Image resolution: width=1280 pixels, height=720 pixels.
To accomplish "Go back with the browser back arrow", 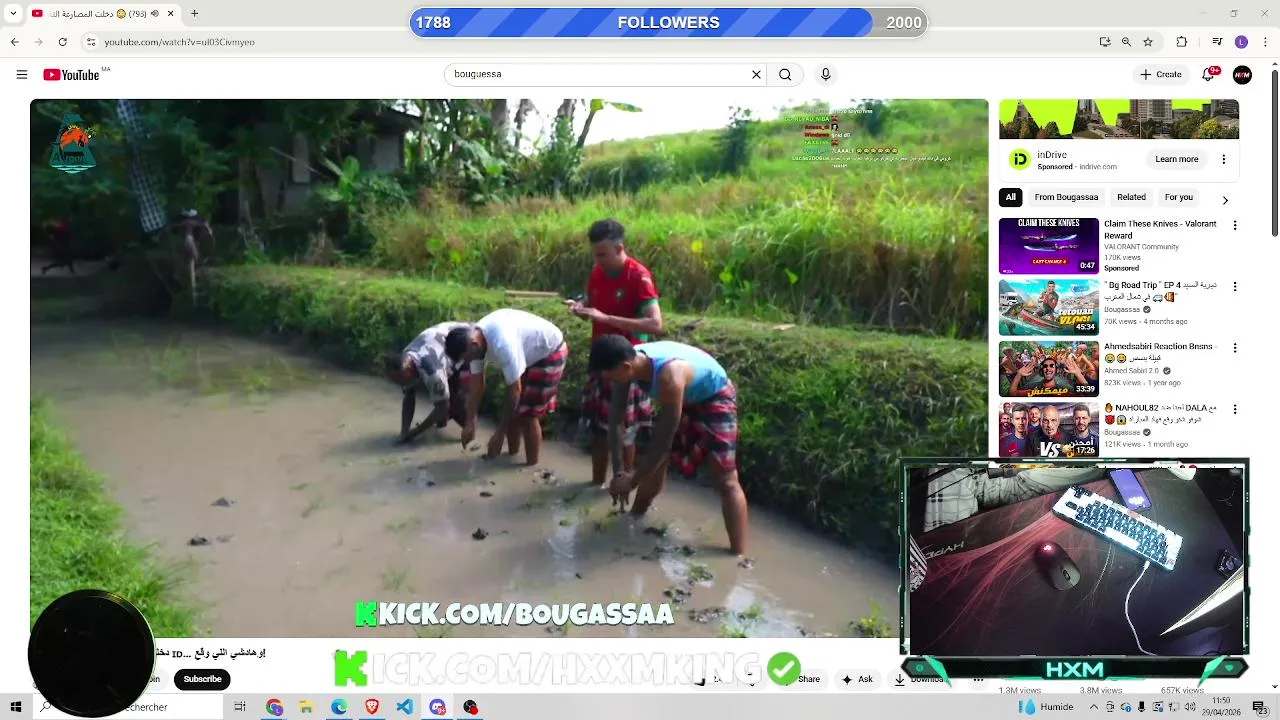I will pos(14,42).
